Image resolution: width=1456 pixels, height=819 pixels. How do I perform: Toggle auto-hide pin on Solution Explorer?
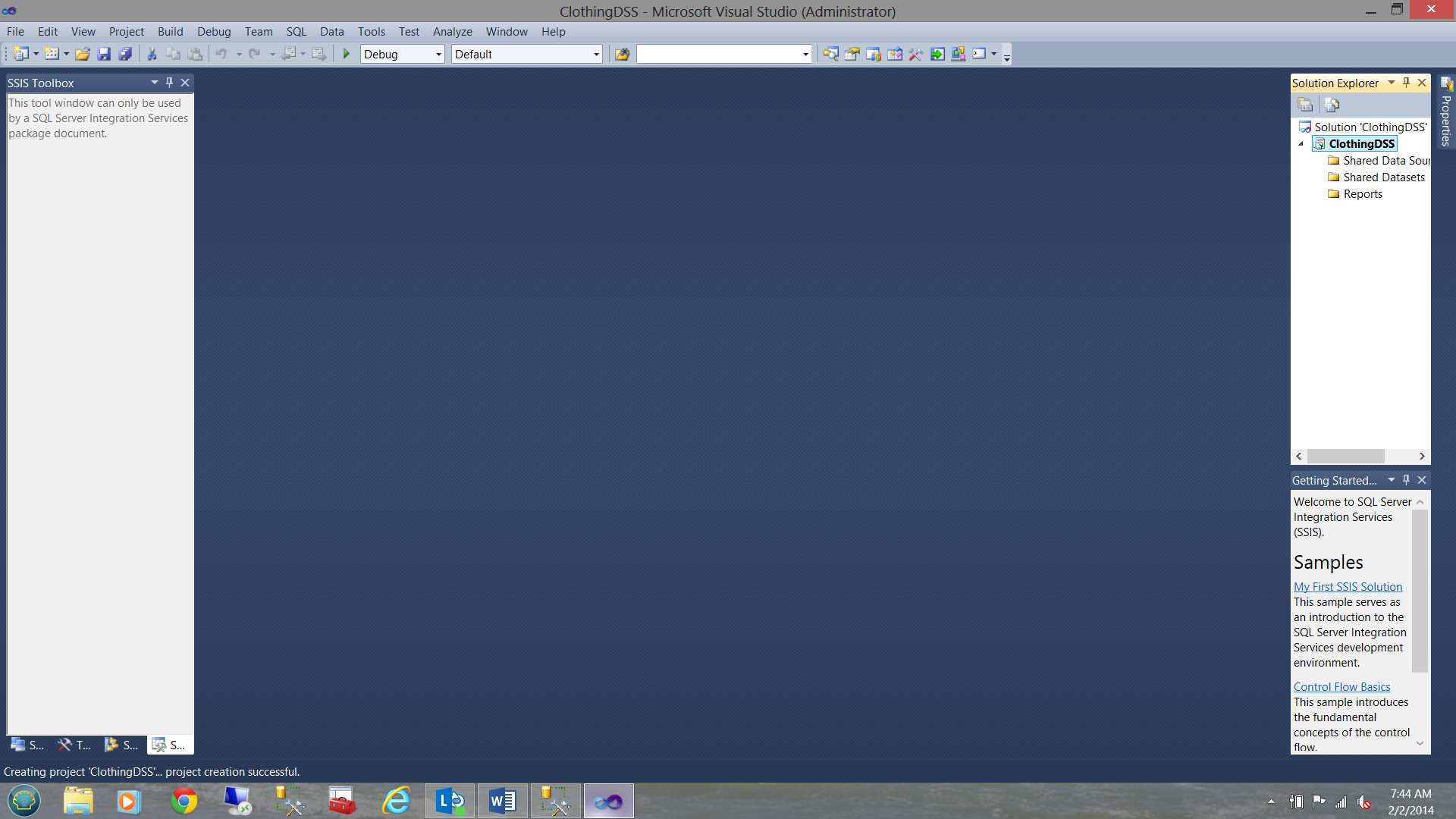[1406, 82]
